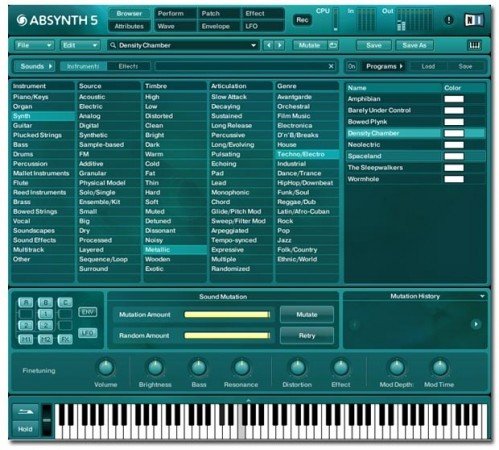The height and width of the screenshot is (450, 499).
Task: Click the mutate undo icon beside Mutate
Action: 333,45
